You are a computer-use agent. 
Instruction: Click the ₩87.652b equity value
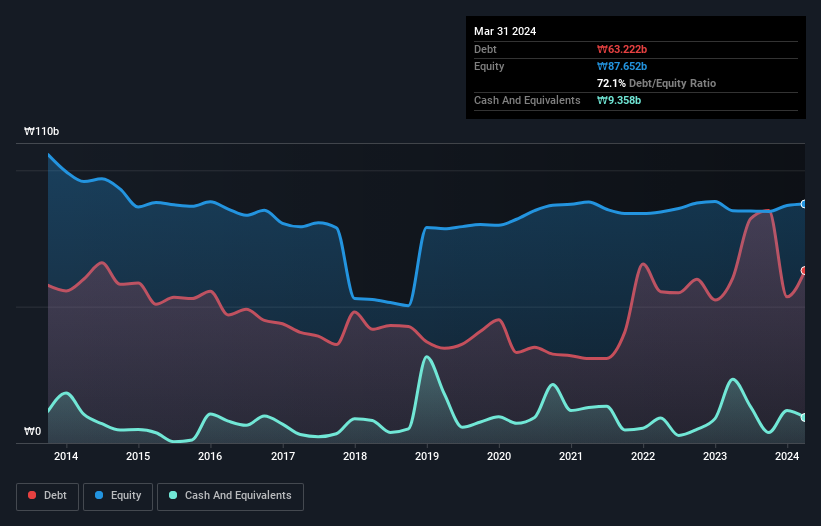click(622, 66)
